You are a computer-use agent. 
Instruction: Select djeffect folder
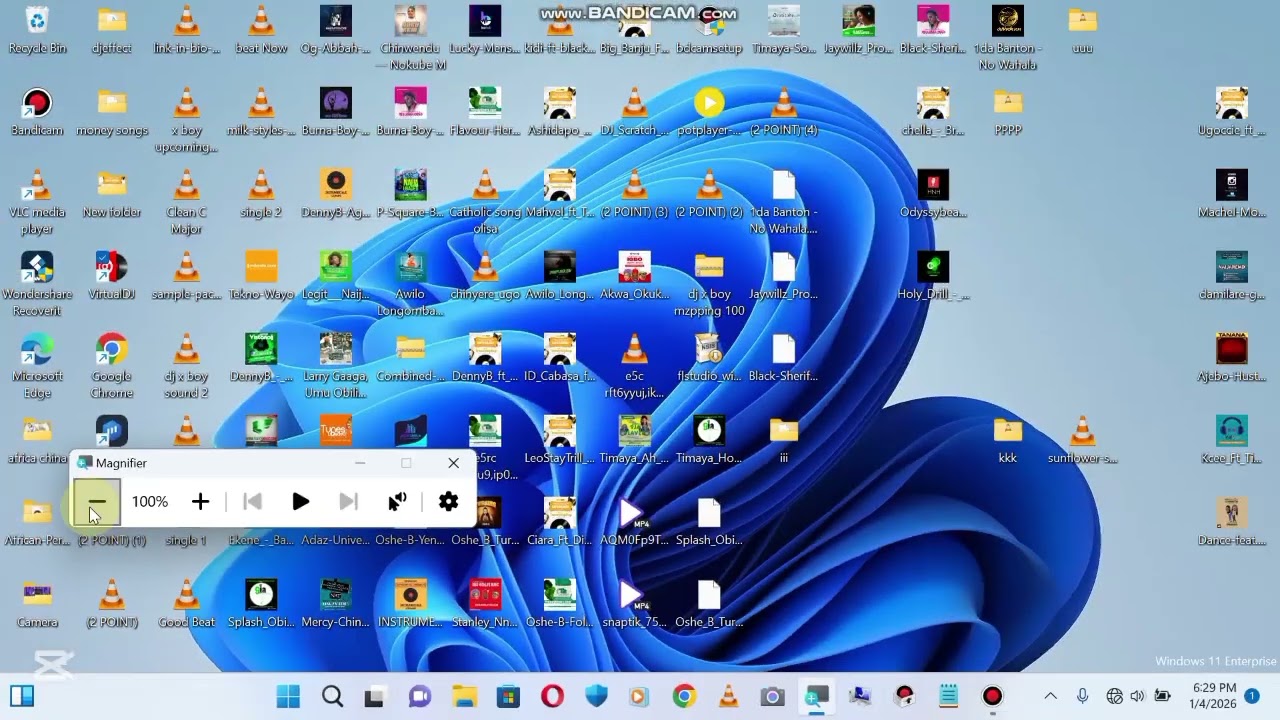[111, 30]
